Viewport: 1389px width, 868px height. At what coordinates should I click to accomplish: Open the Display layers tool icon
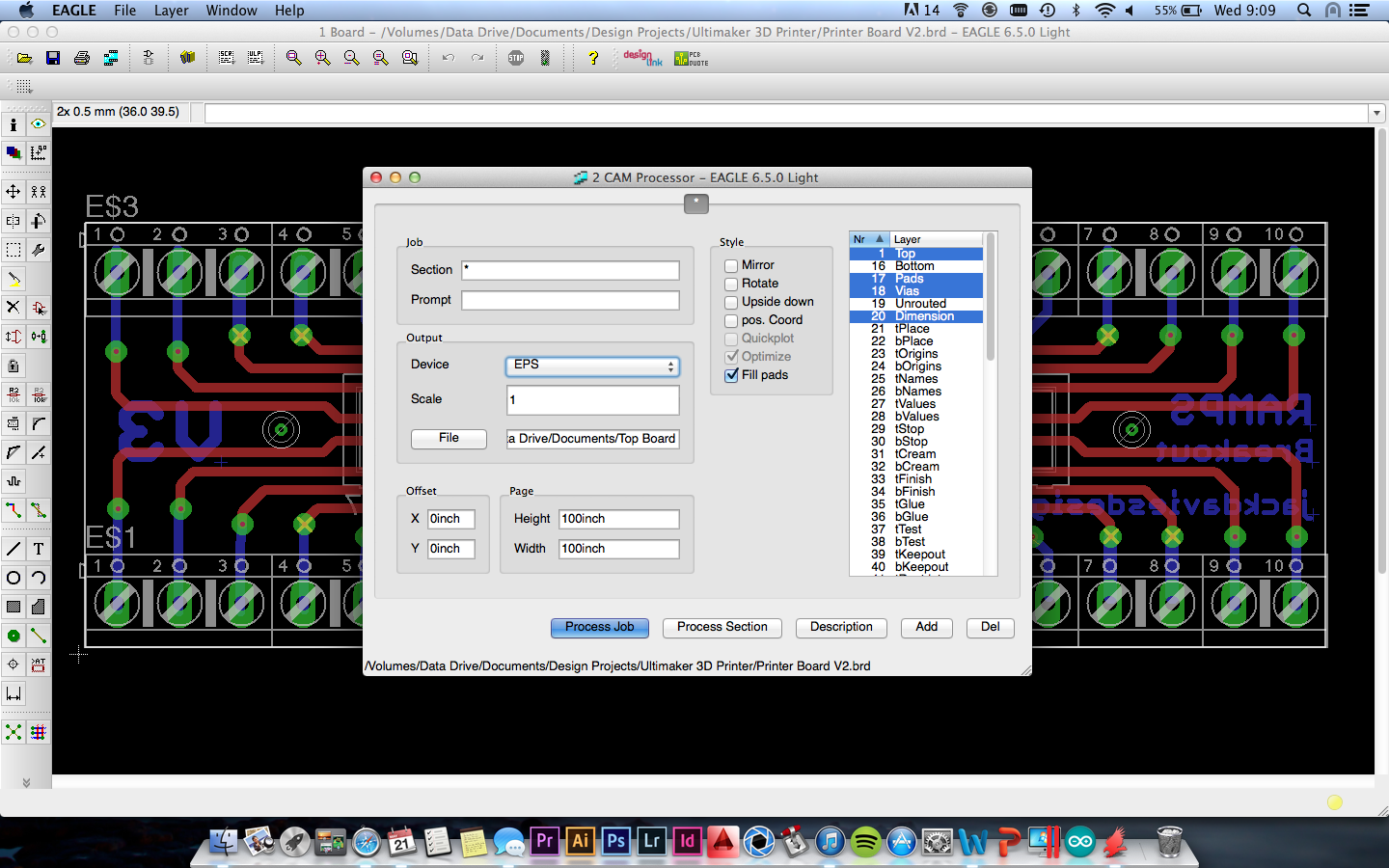[14, 152]
